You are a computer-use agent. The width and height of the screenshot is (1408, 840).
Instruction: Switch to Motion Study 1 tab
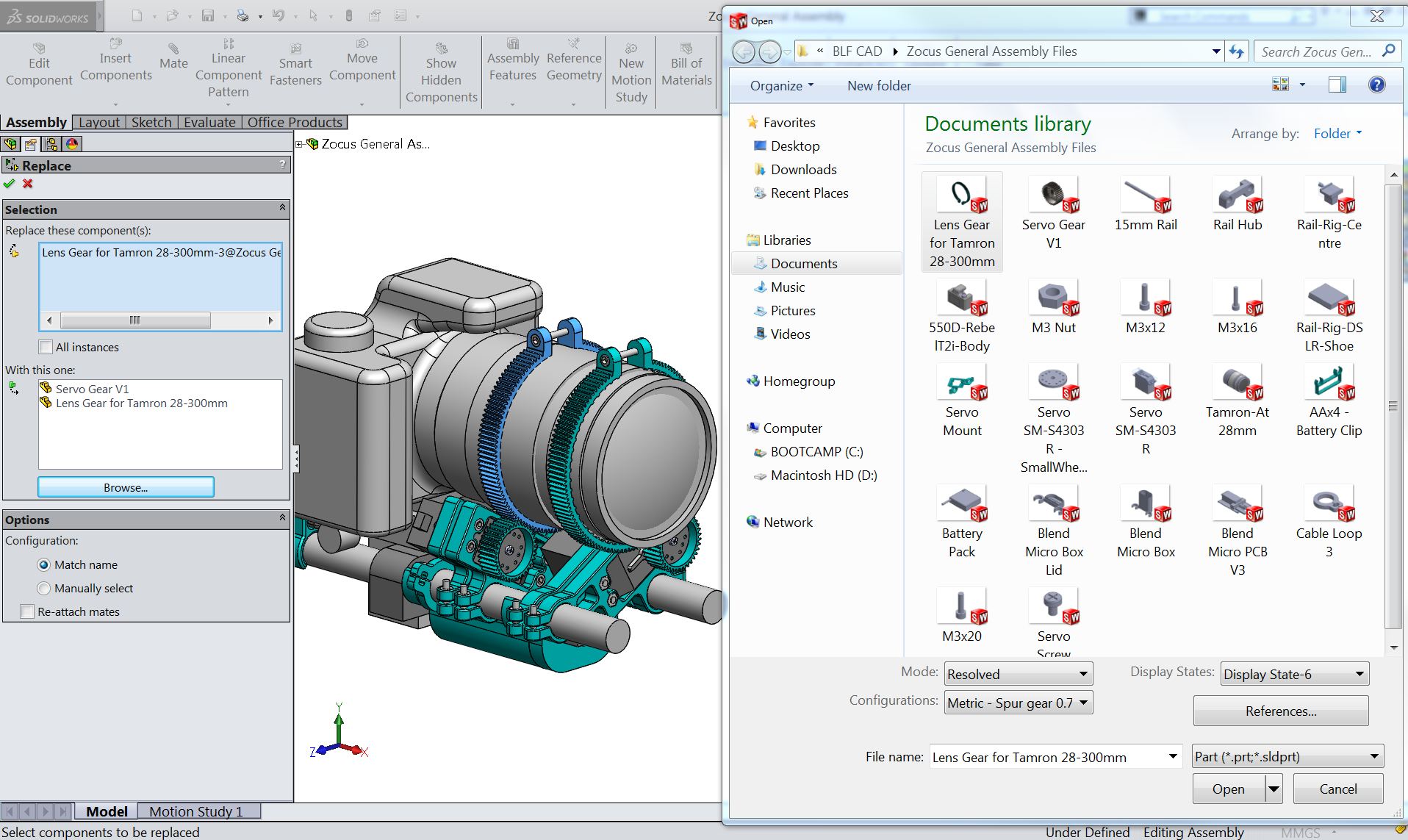(196, 811)
